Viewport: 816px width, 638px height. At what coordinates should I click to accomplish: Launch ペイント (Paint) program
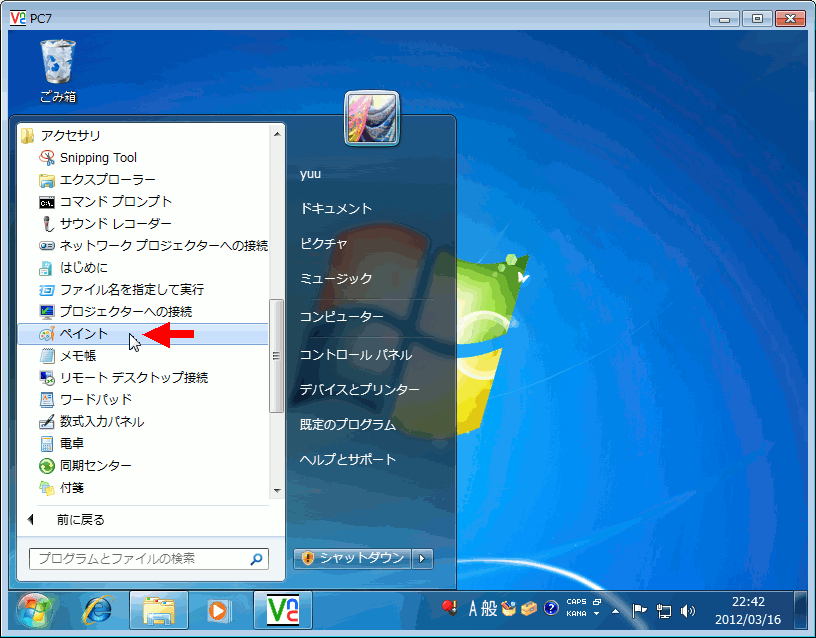click(83, 334)
